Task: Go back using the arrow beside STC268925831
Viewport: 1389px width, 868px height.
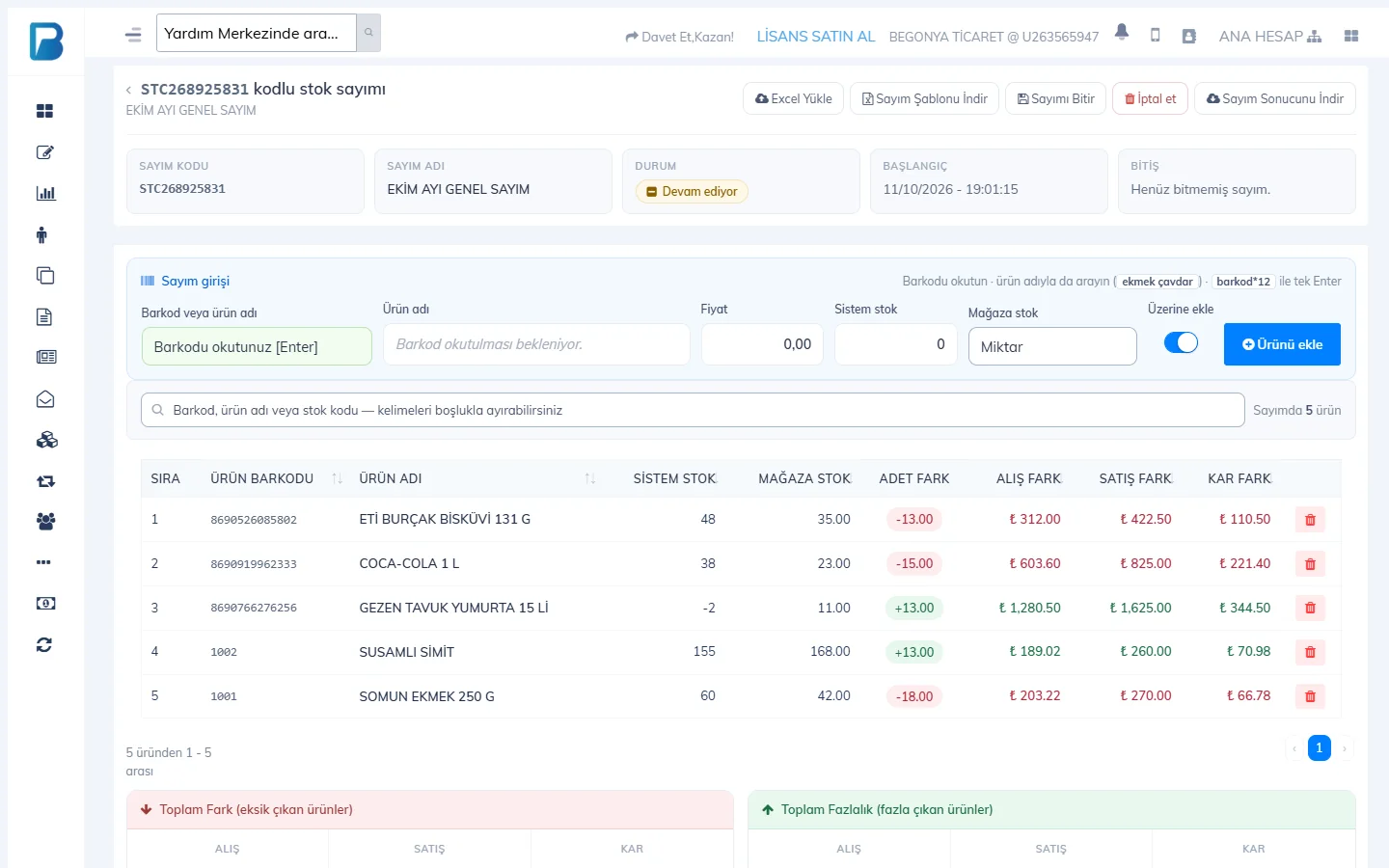Action: coord(128,90)
